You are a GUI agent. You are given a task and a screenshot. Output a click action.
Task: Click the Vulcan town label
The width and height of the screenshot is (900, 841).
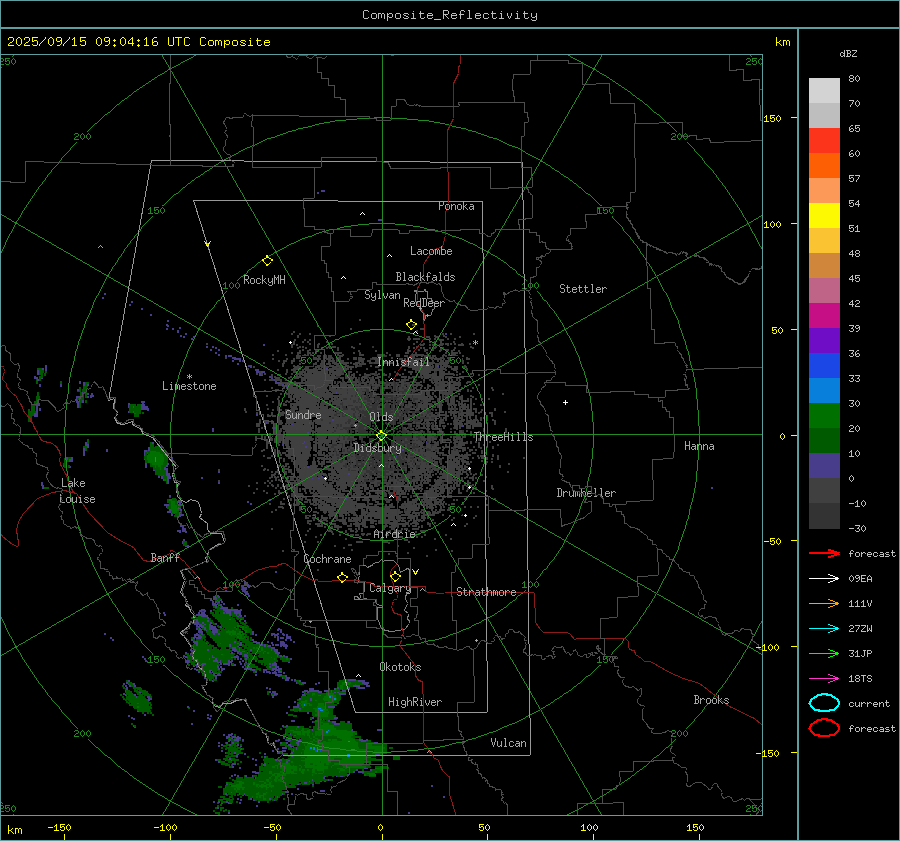click(509, 743)
